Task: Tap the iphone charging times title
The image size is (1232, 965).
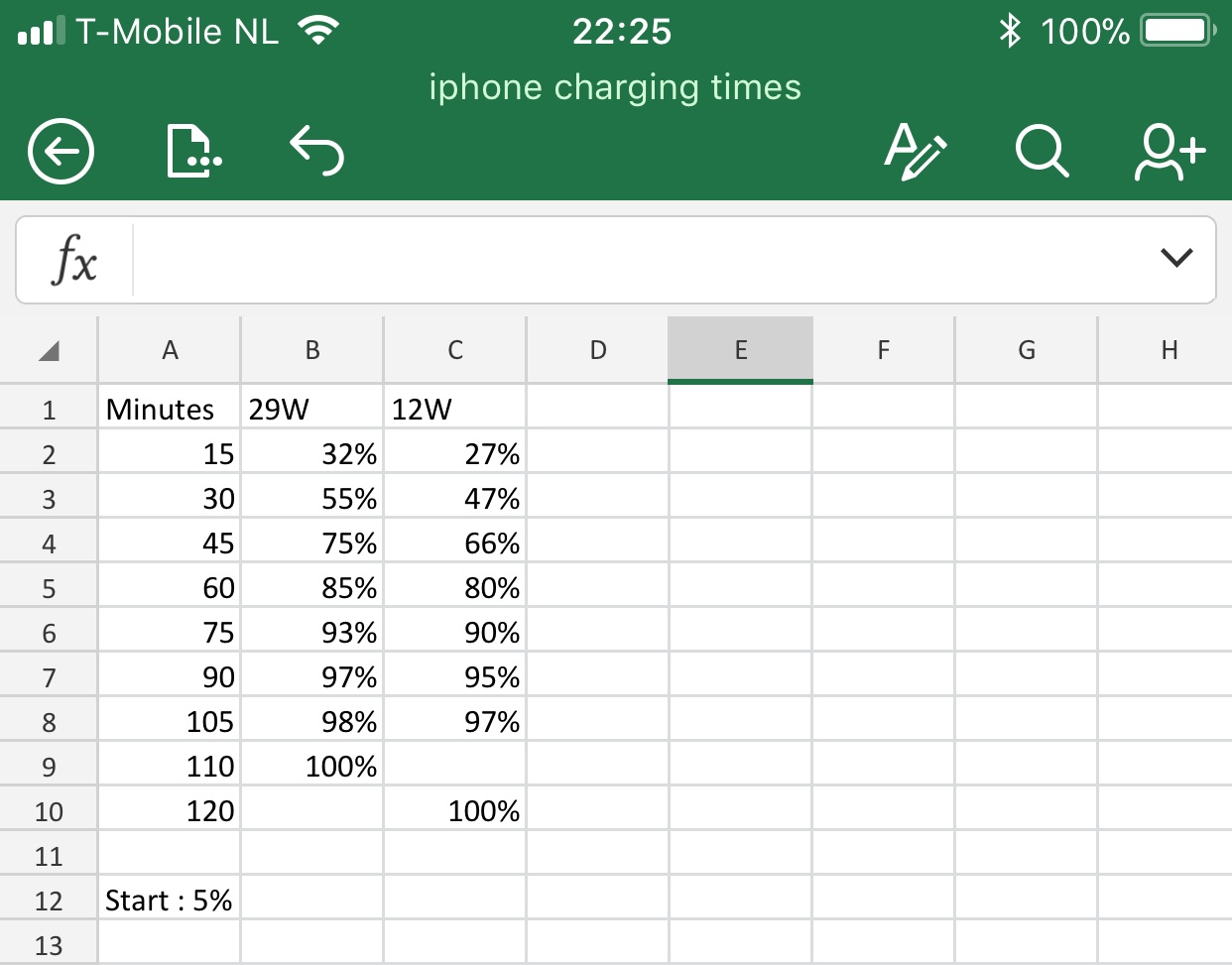Action: [x=615, y=87]
